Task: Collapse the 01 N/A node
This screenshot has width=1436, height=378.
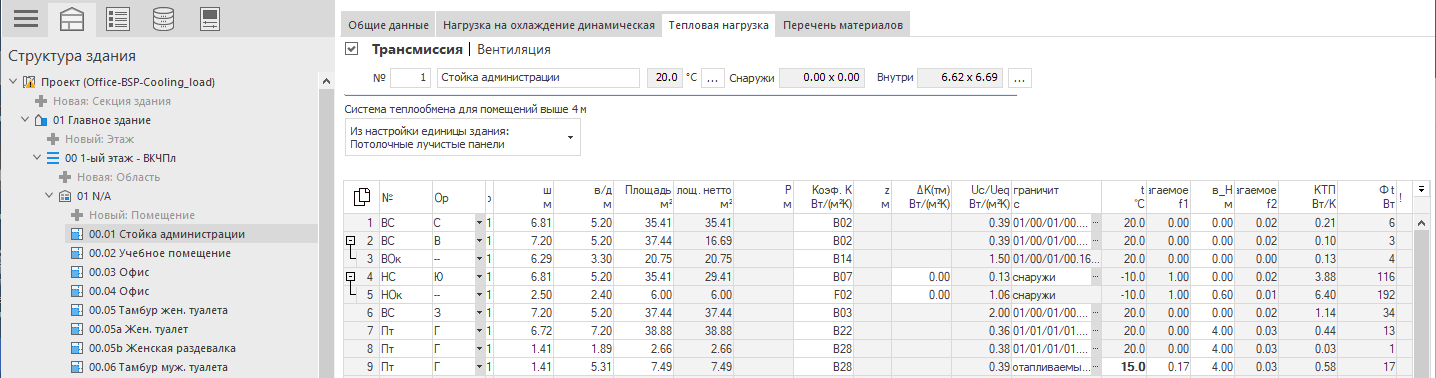Action: click(x=48, y=196)
